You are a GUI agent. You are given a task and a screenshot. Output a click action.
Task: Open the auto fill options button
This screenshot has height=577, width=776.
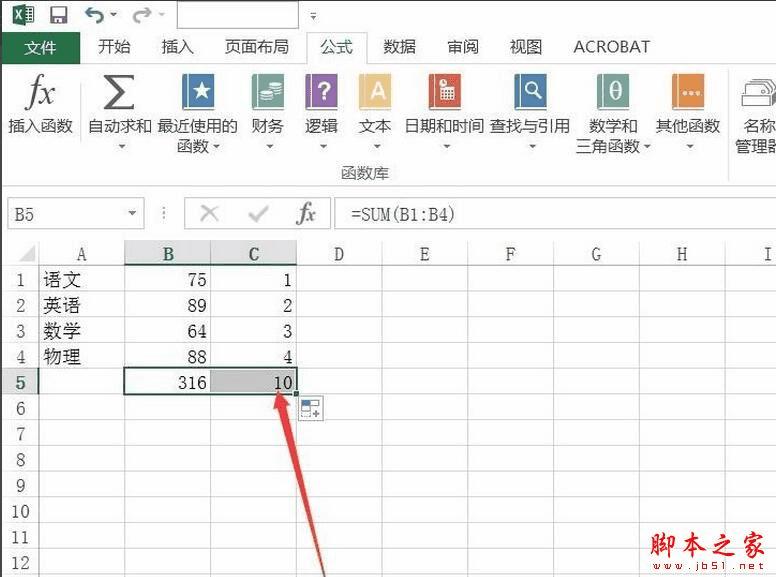coord(311,409)
